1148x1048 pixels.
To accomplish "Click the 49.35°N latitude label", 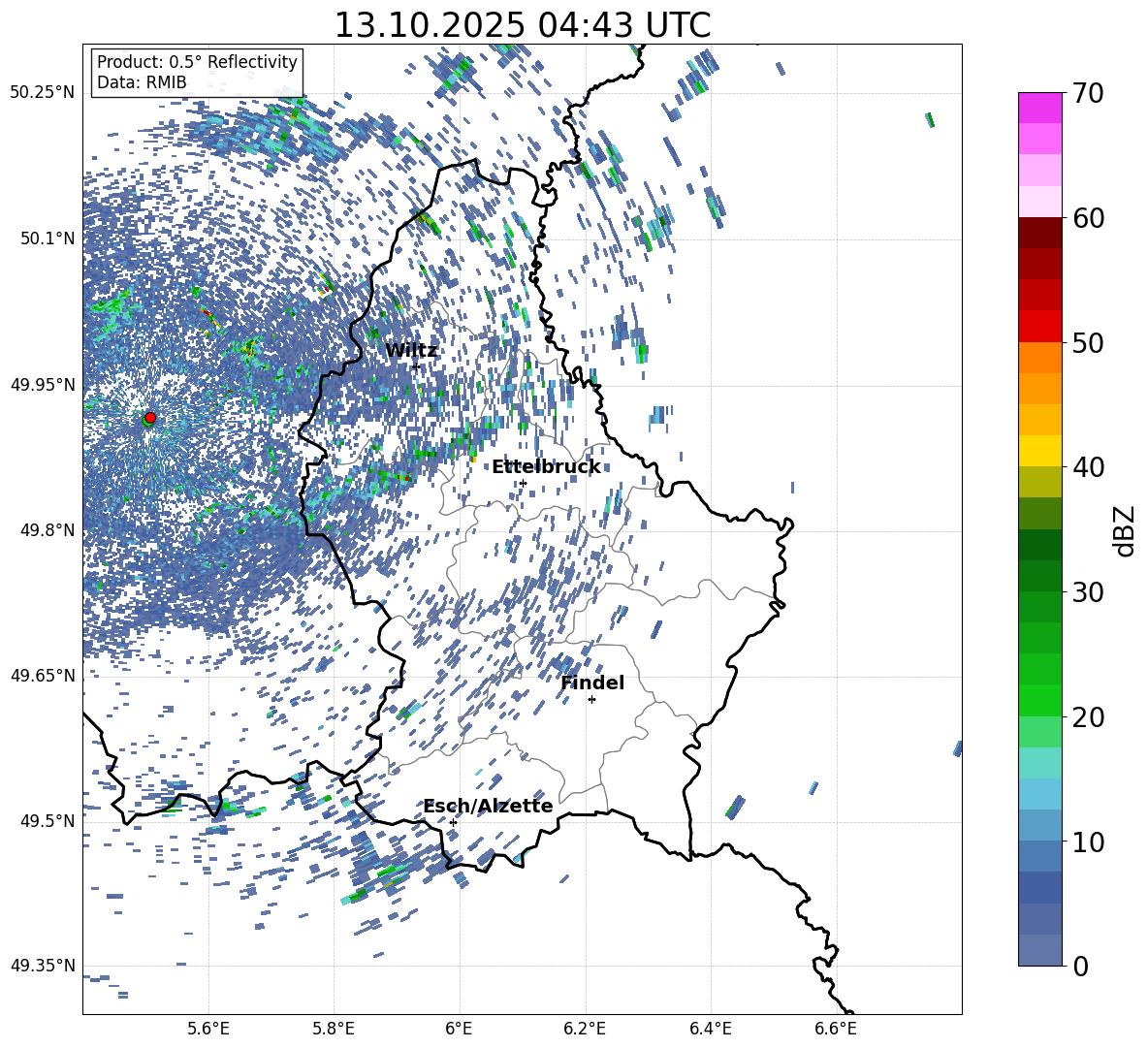I will [x=43, y=966].
